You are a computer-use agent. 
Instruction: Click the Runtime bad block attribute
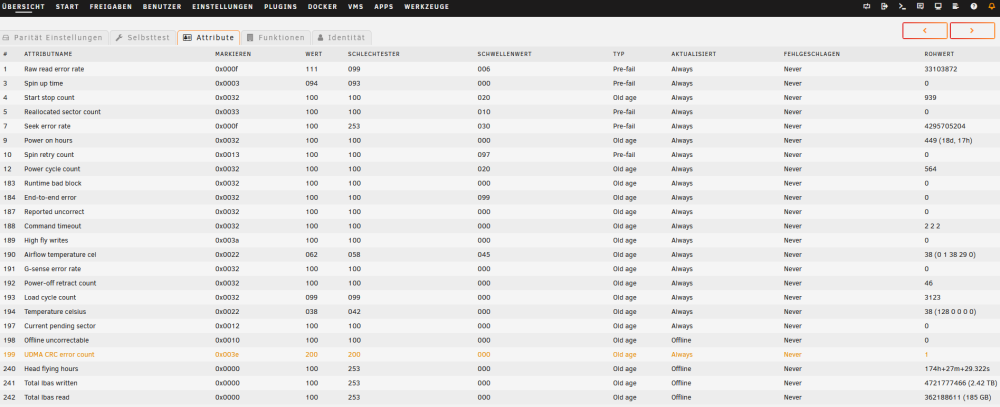tap(53, 183)
